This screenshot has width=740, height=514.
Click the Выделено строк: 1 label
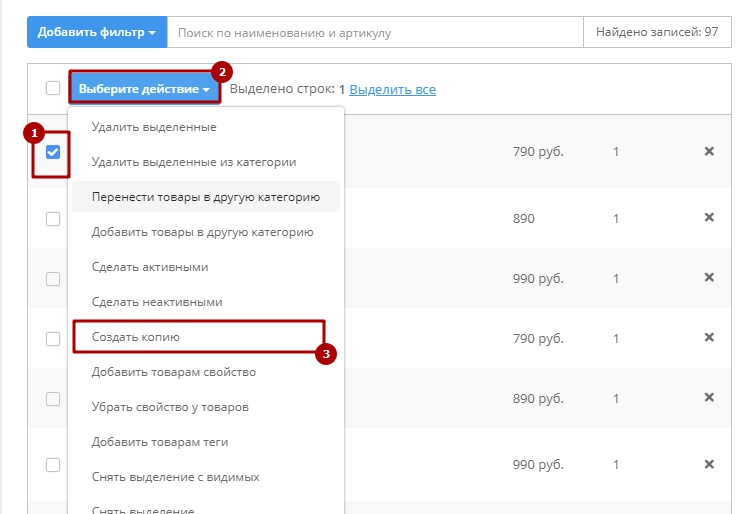tap(287, 89)
